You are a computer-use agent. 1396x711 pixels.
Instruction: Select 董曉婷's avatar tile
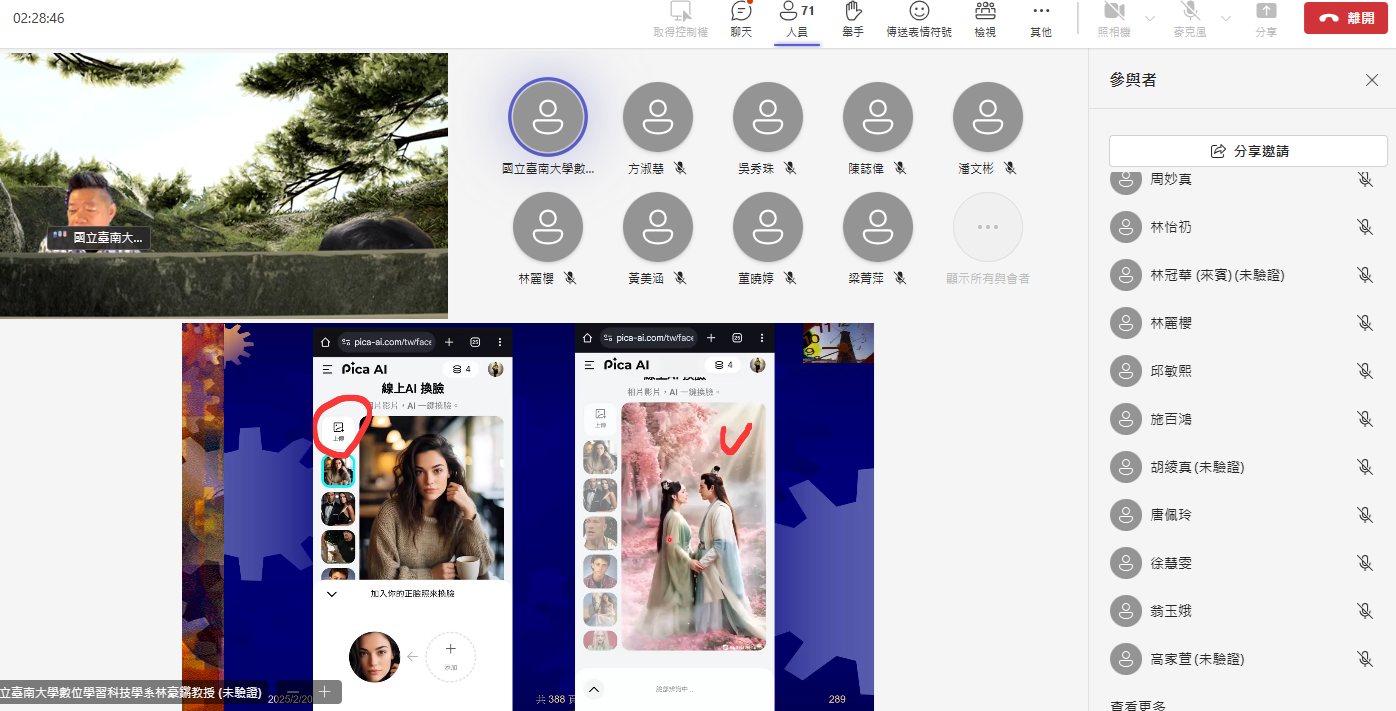click(768, 227)
